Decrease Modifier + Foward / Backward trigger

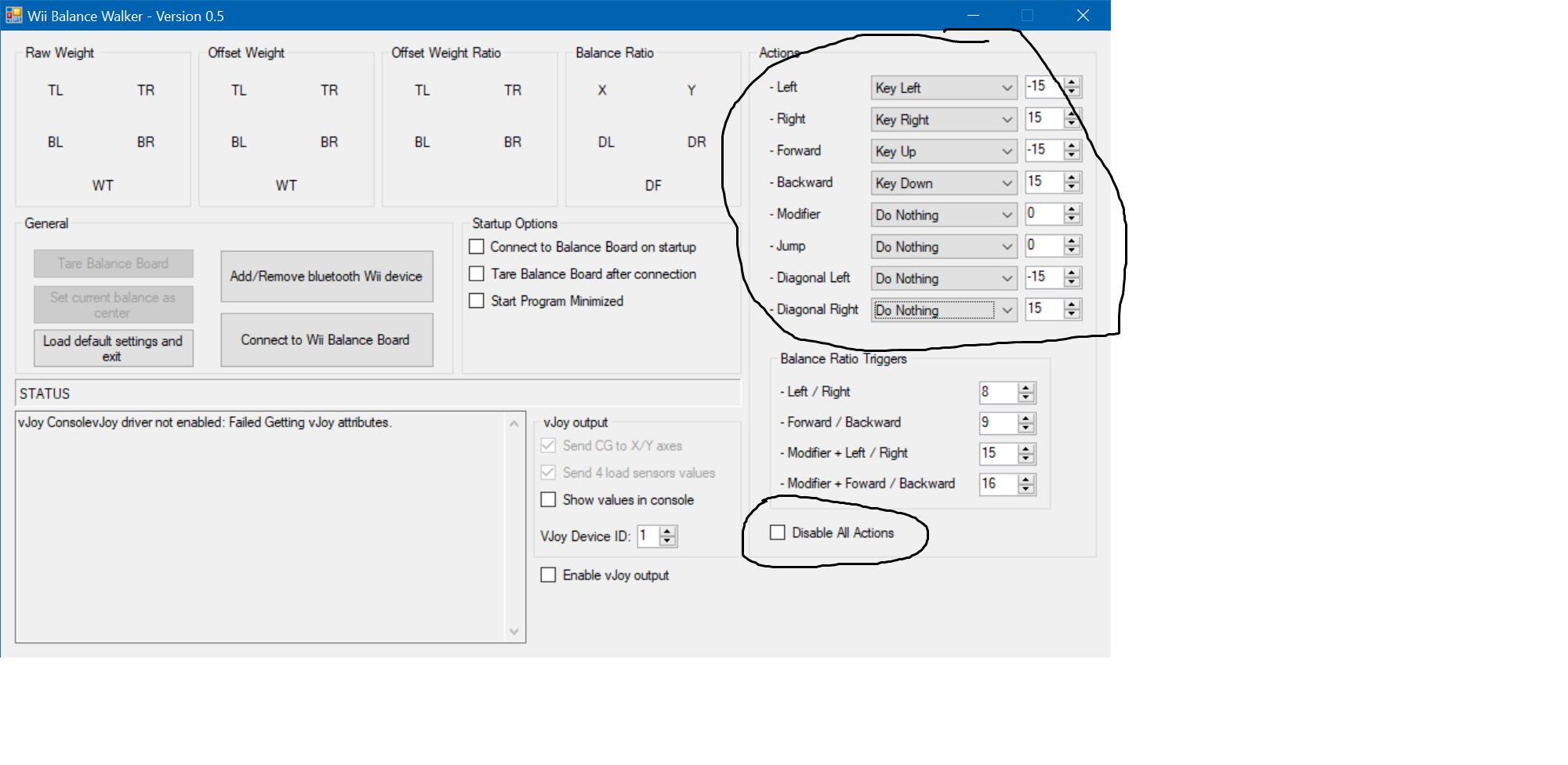1025,489
